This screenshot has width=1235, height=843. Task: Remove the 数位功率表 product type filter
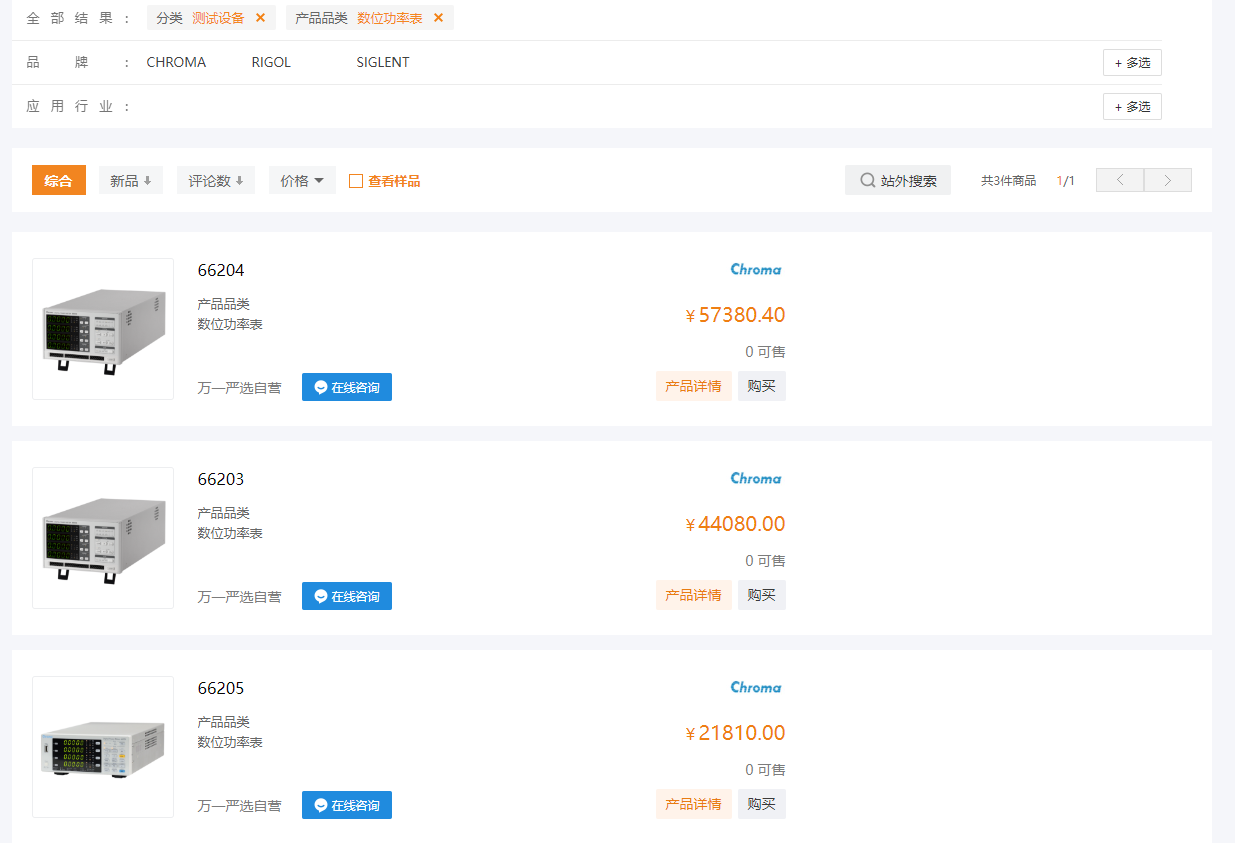(x=438, y=18)
